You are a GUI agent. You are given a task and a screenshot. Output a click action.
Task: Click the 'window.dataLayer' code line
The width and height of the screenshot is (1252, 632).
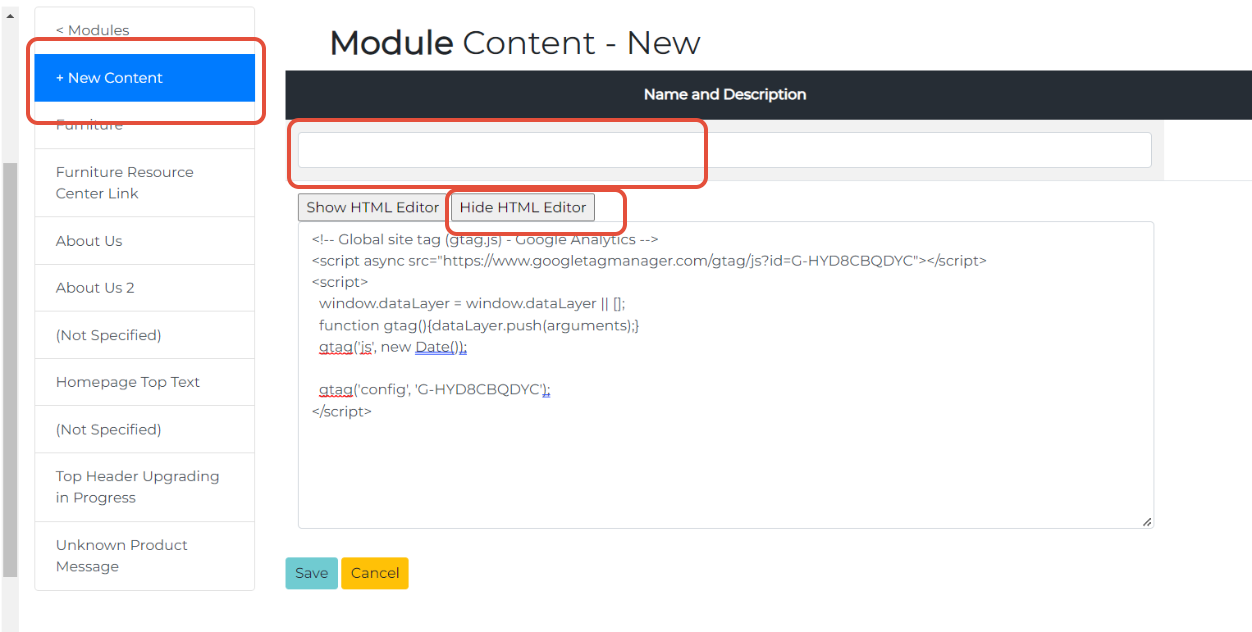click(472, 303)
